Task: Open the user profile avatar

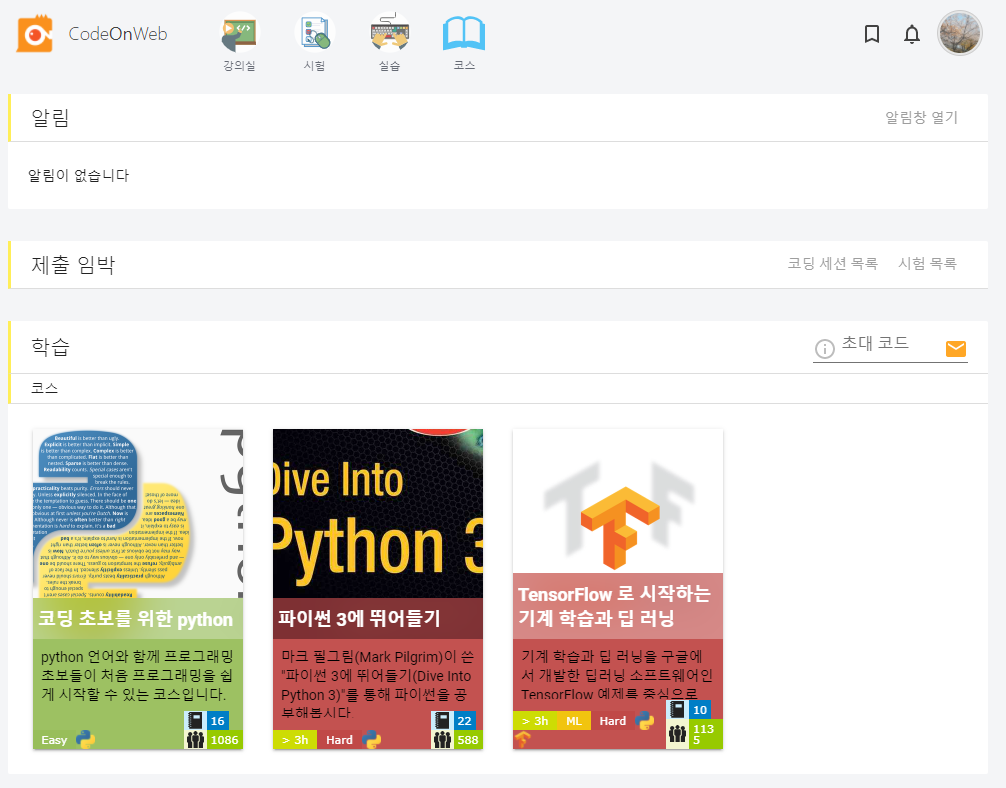Action: [x=960, y=33]
